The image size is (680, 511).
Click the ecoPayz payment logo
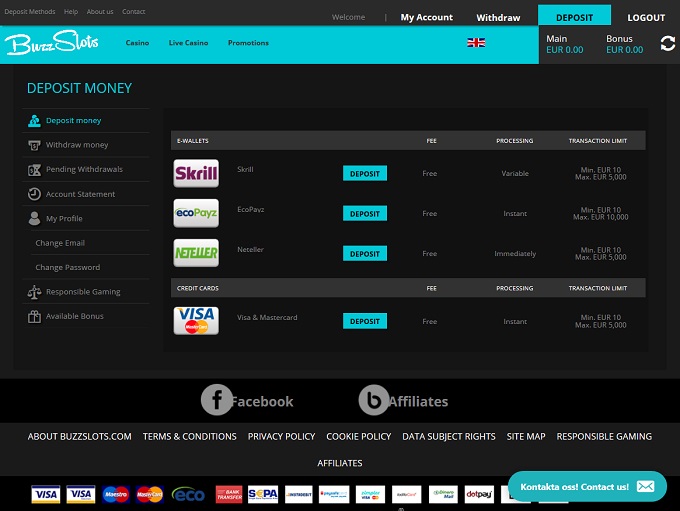[x=196, y=213]
